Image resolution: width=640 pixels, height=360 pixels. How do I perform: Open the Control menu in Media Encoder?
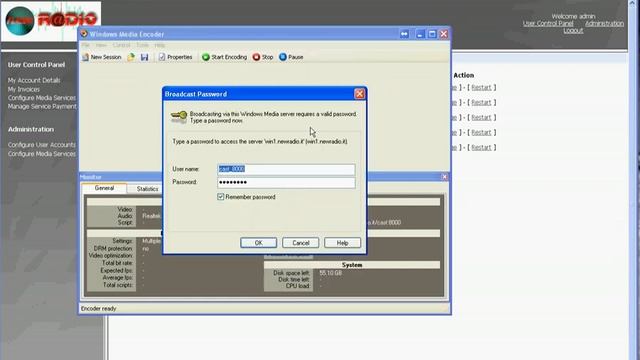[x=122, y=45]
